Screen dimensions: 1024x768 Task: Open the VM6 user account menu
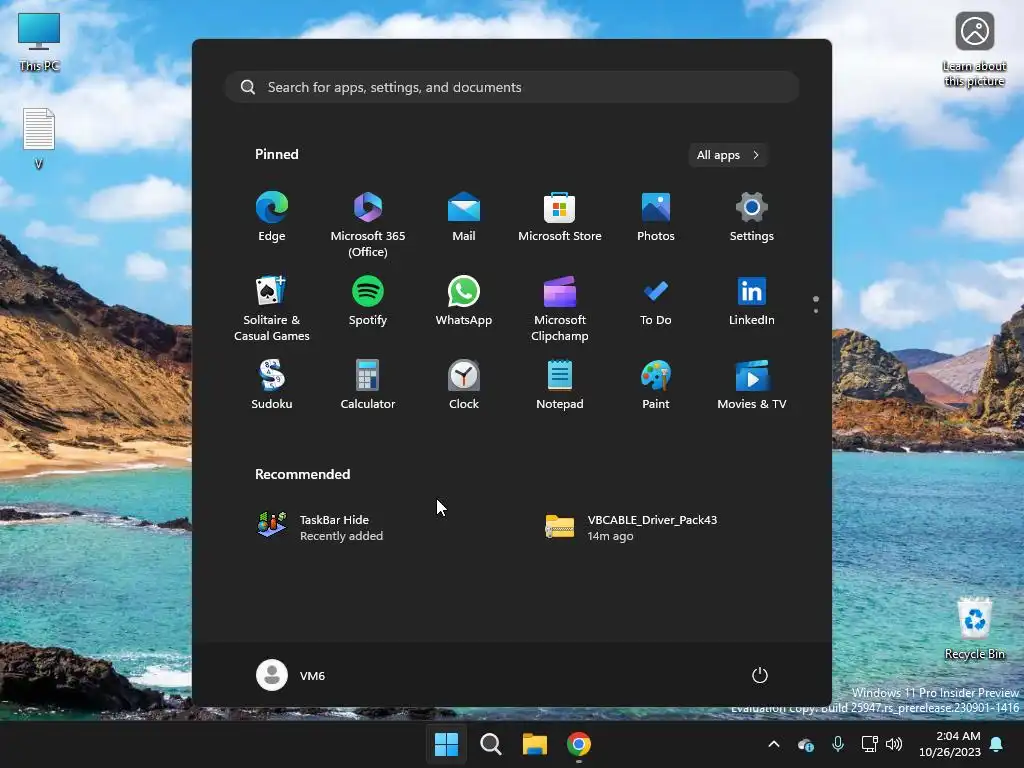click(291, 675)
